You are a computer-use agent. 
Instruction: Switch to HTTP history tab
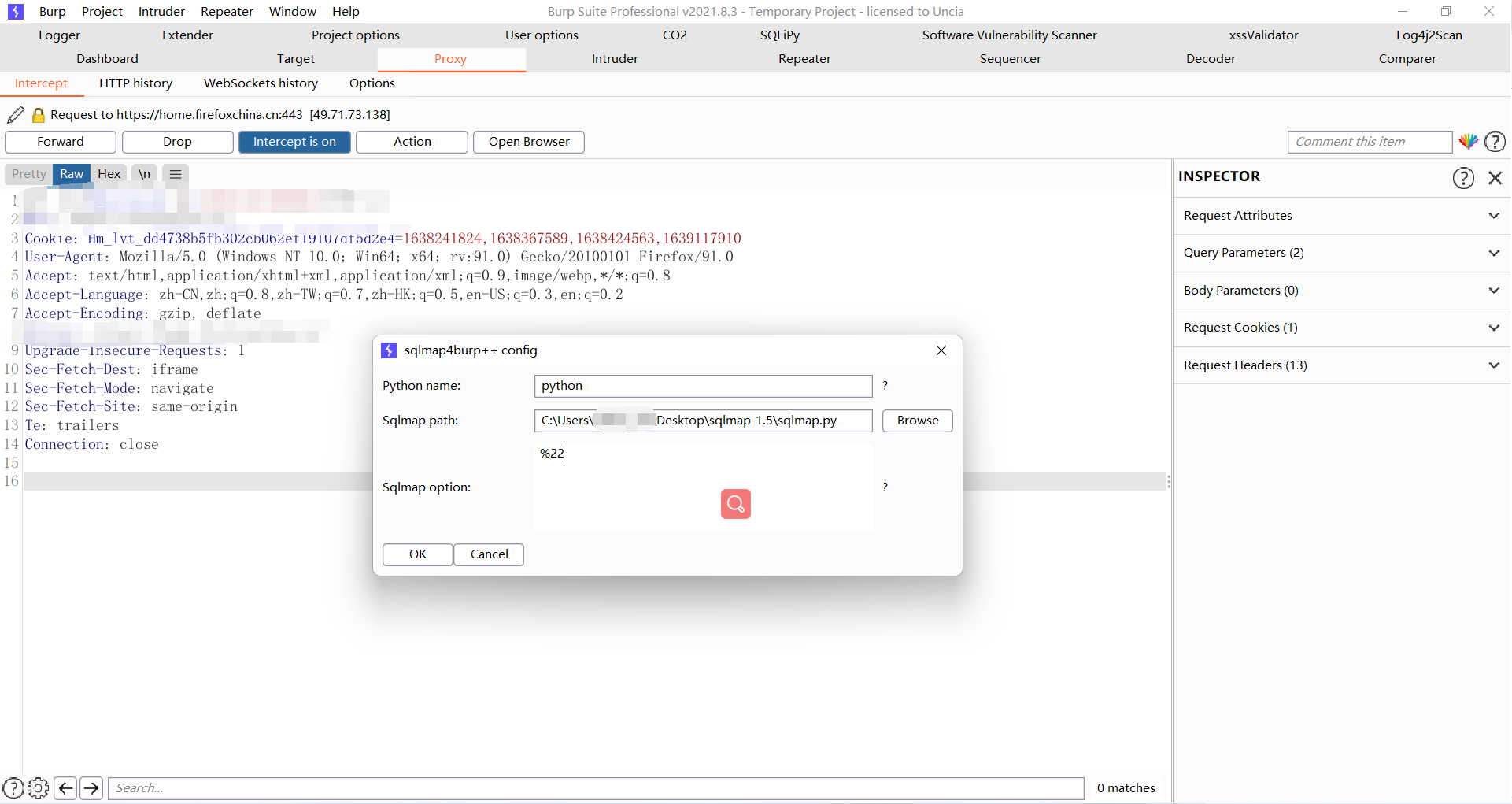[x=135, y=83]
